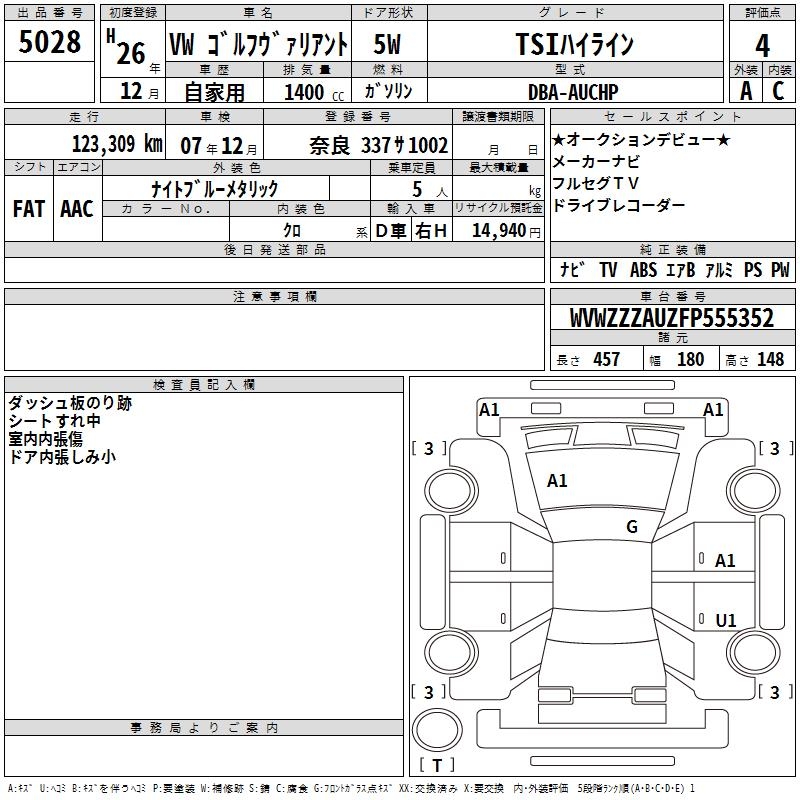800x800 pixels.
Task: Select the seating capacity value 5人
Action: click(x=429, y=189)
